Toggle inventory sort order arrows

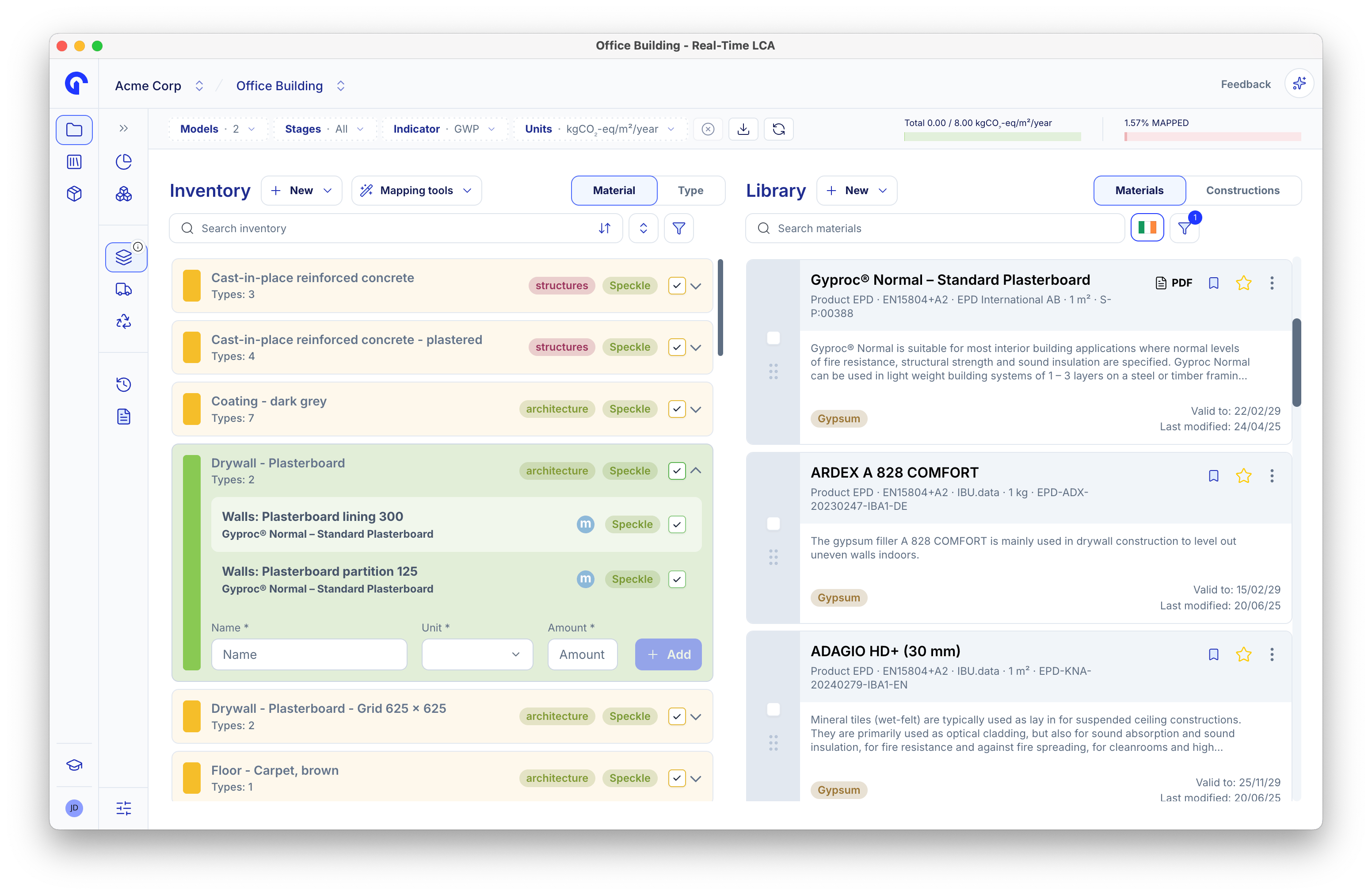tap(604, 228)
